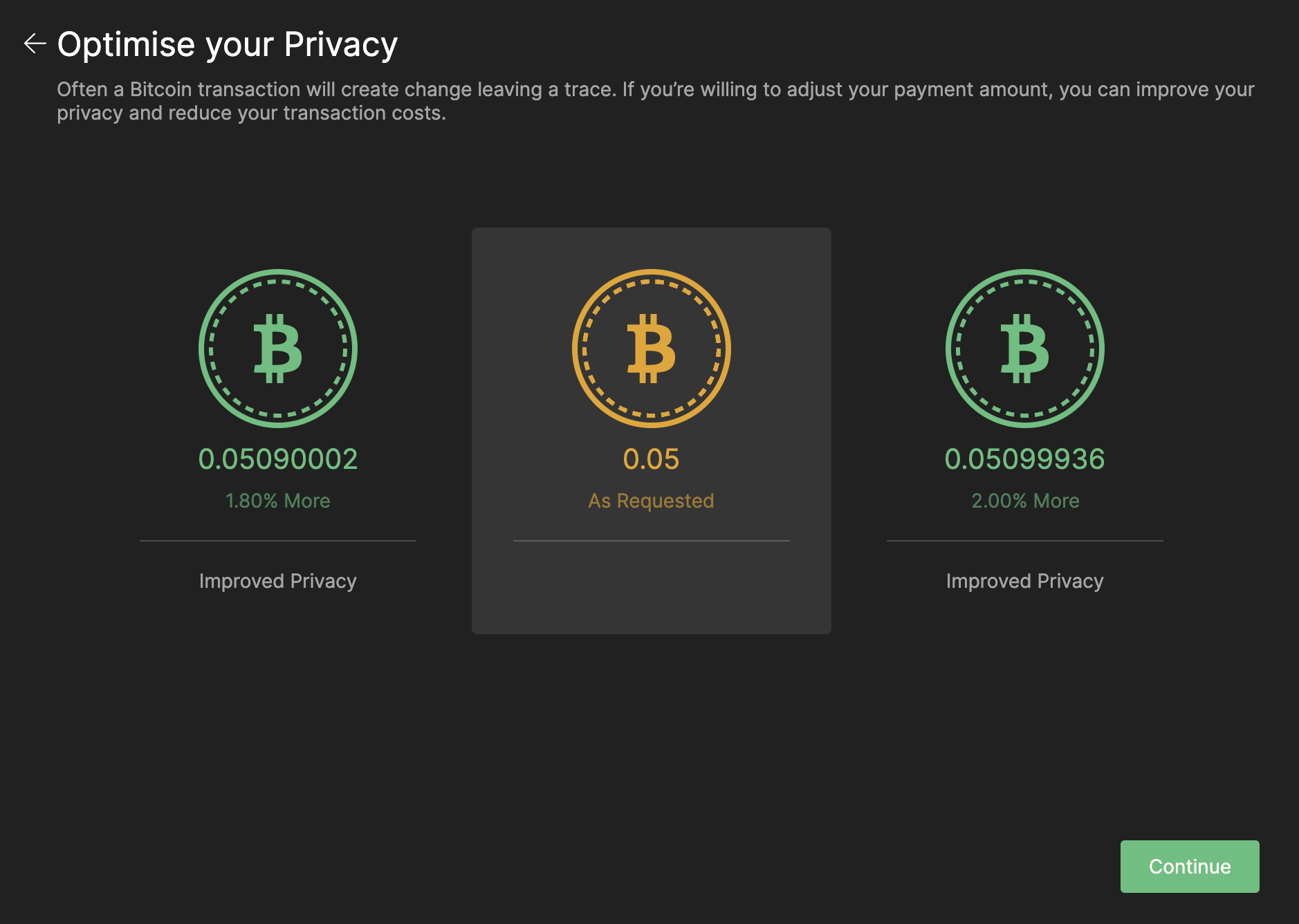Click Improved Privacy under the 2.00% option
Viewport: 1299px width, 924px height.
(1025, 581)
